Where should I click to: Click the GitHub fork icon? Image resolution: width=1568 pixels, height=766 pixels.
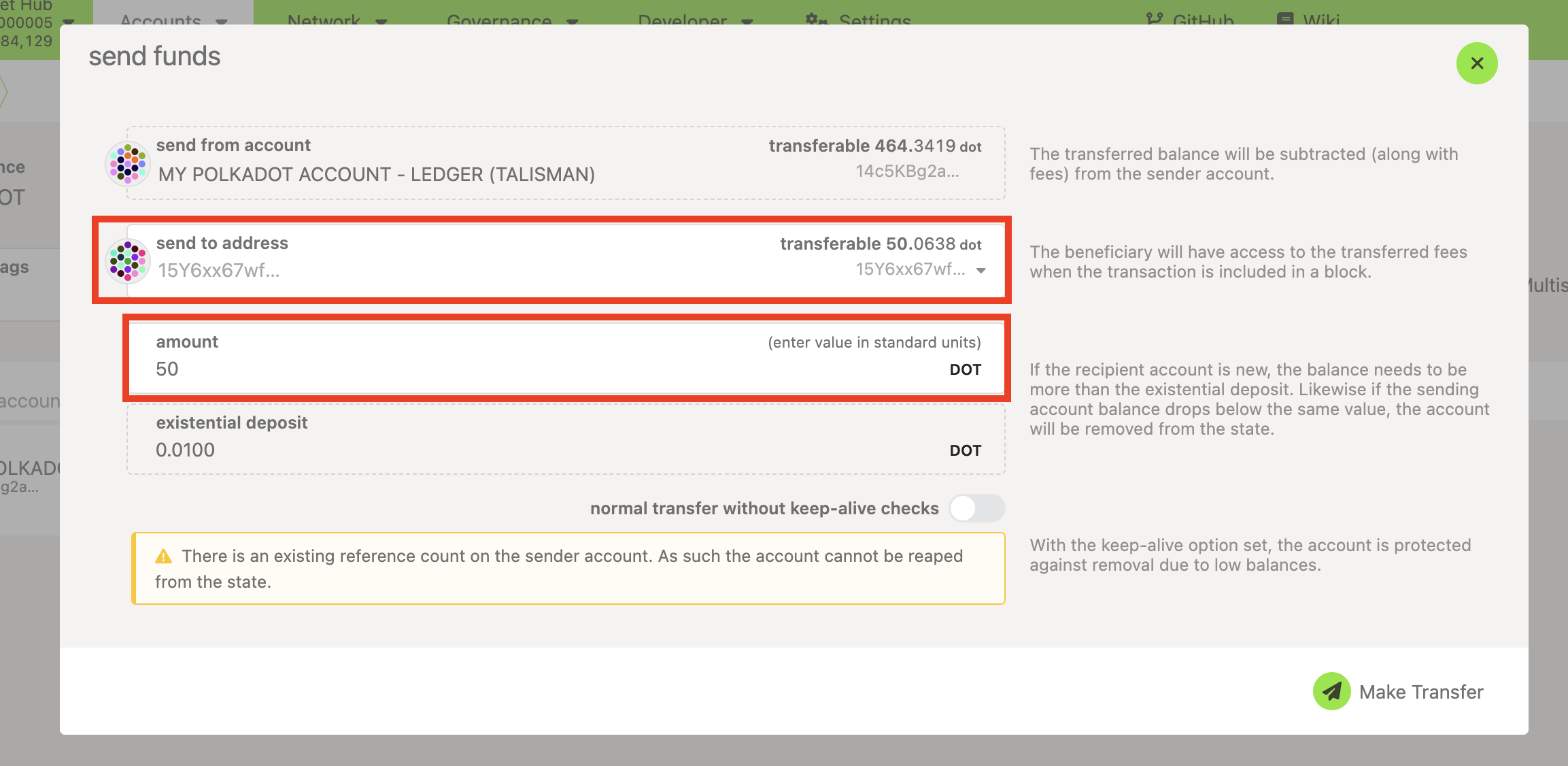[1154, 19]
